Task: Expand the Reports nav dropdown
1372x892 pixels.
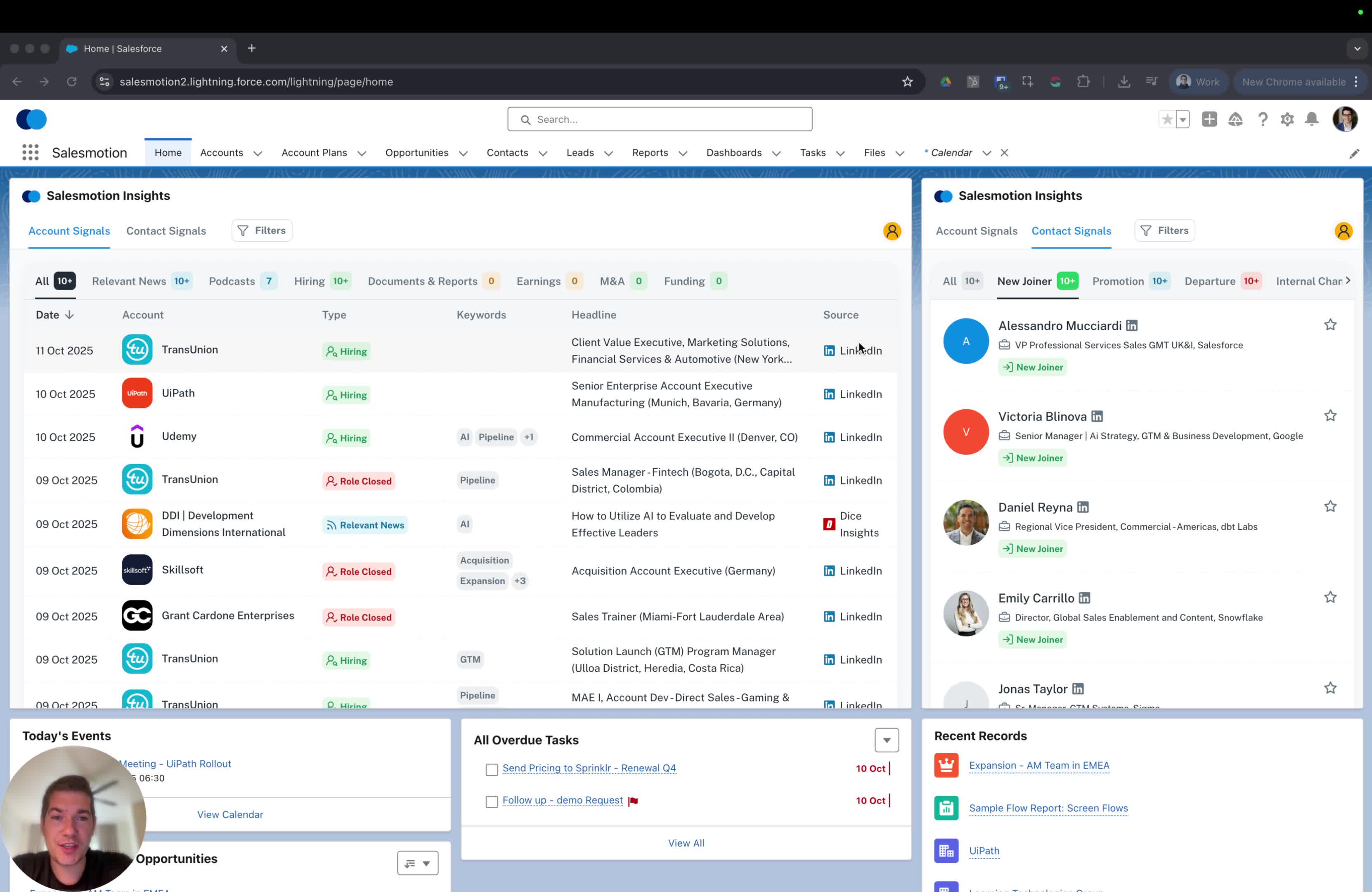Action: click(683, 153)
